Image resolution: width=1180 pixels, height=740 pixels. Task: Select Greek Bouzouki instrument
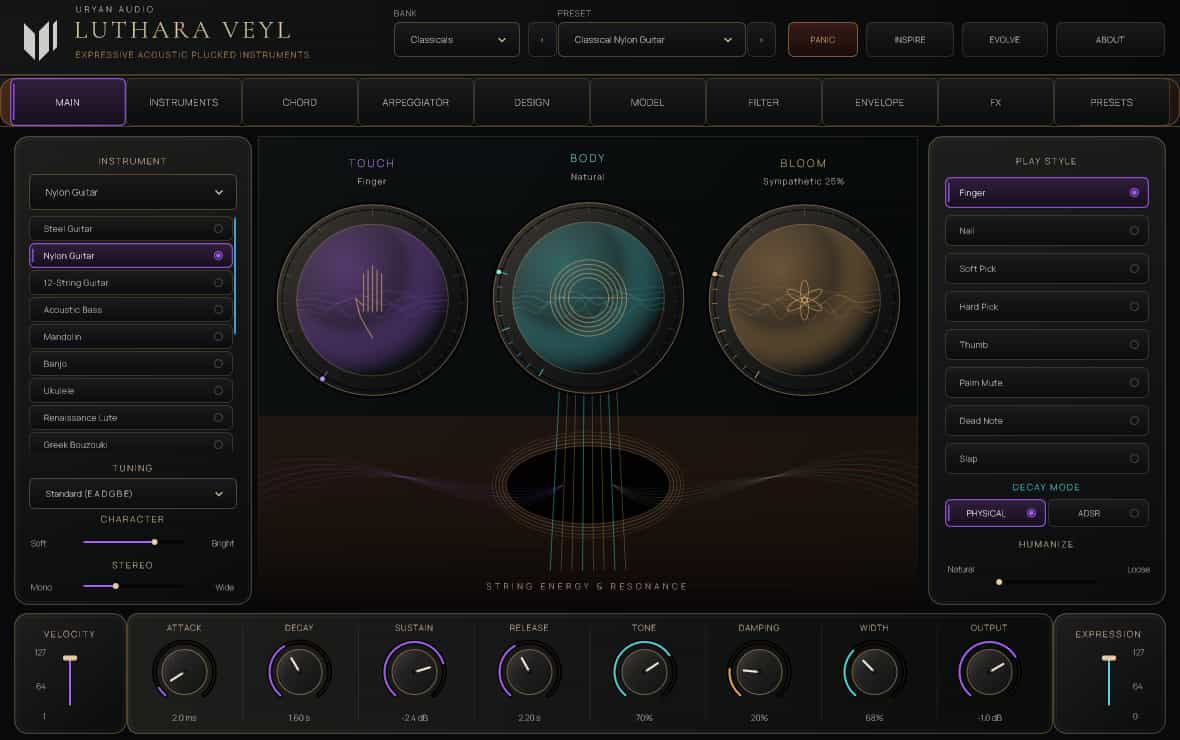131,444
